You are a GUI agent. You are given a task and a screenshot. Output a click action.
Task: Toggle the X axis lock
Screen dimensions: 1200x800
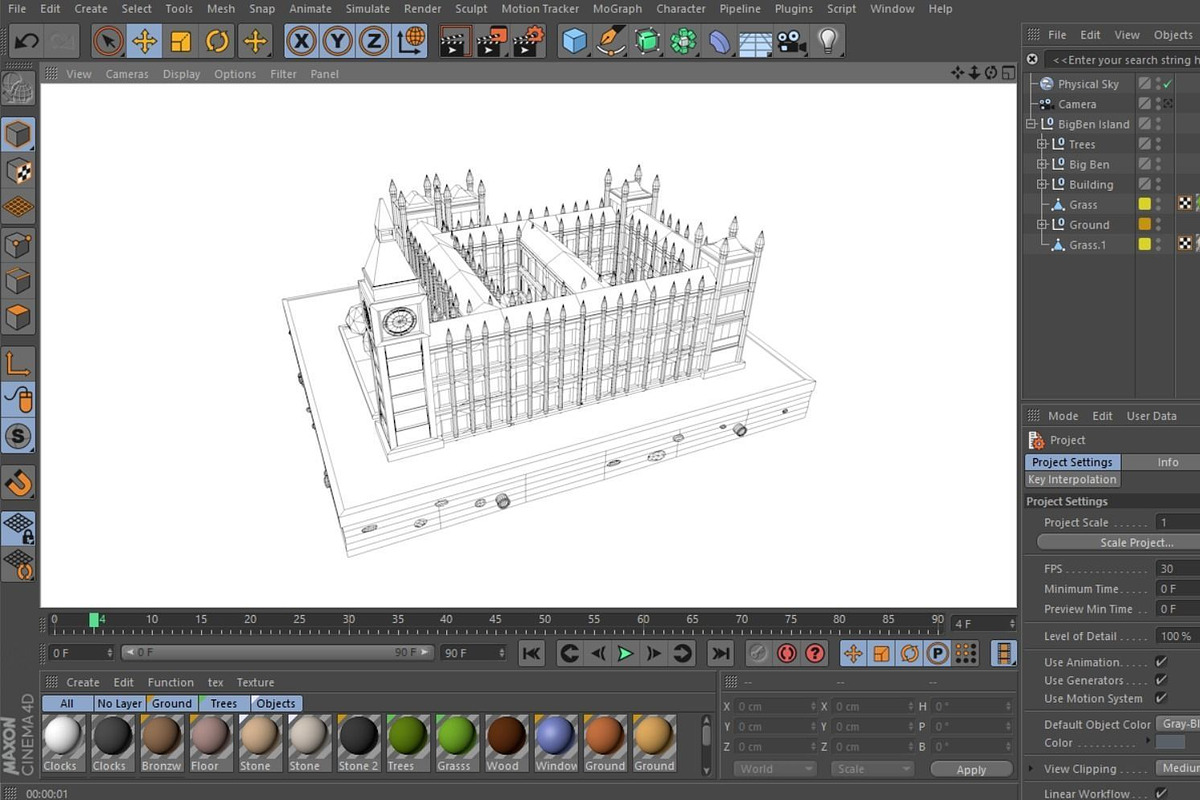[302, 41]
